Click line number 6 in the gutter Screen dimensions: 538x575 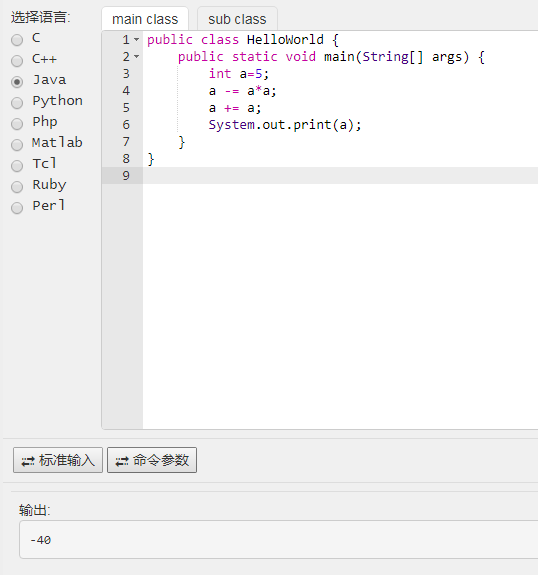pos(126,125)
